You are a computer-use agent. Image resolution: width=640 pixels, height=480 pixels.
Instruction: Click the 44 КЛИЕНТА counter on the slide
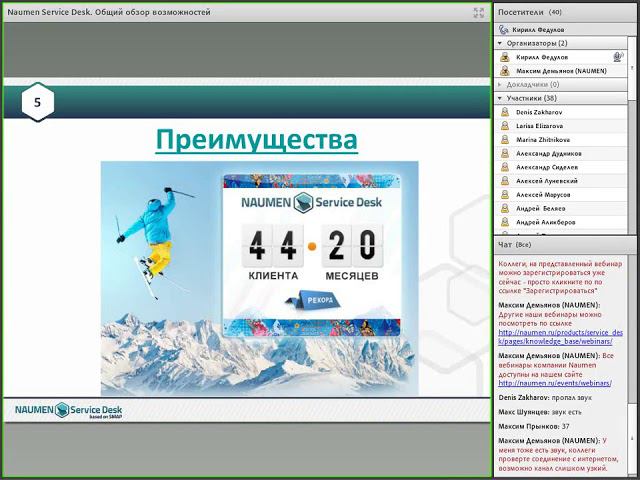point(273,253)
